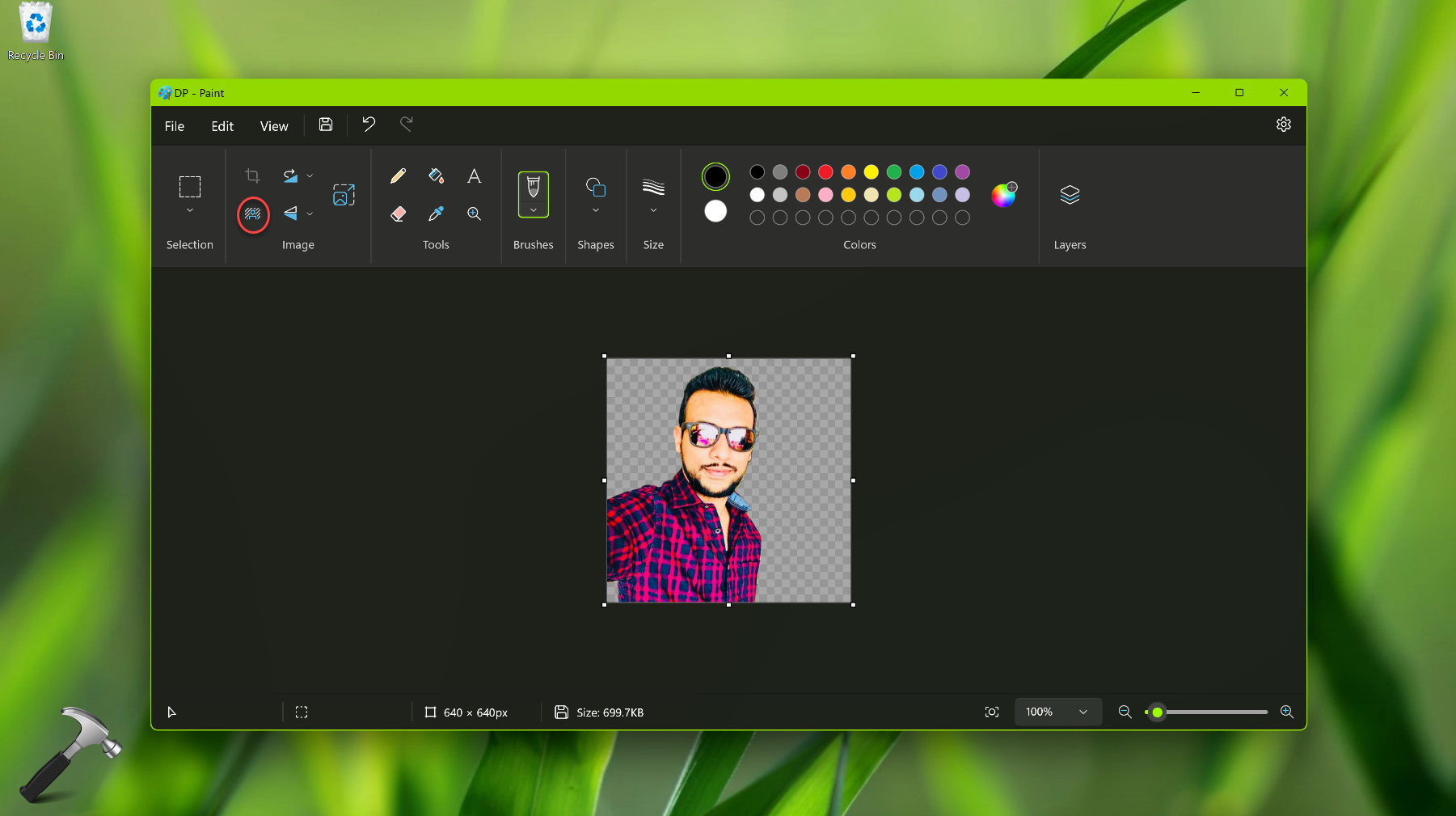Image resolution: width=1456 pixels, height=816 pixels.
Task: Select the Eraser tool
Action: (398, 213)
